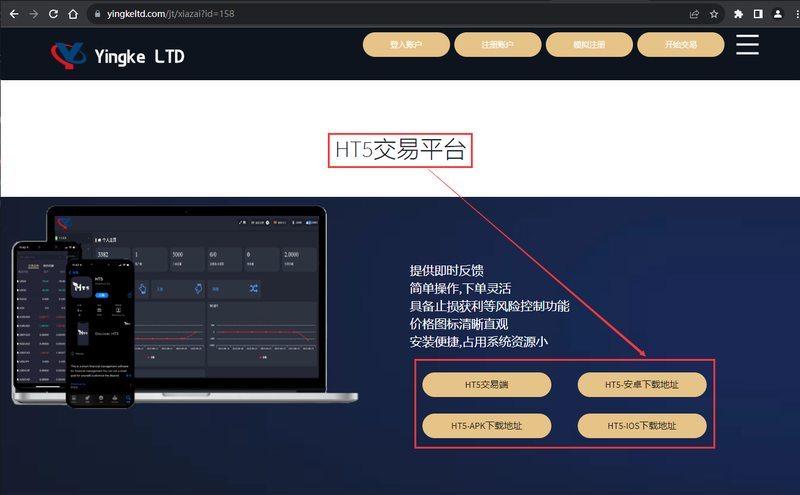Open the hamburger navigation menu
Screen dimensions: 800x495
747,44
